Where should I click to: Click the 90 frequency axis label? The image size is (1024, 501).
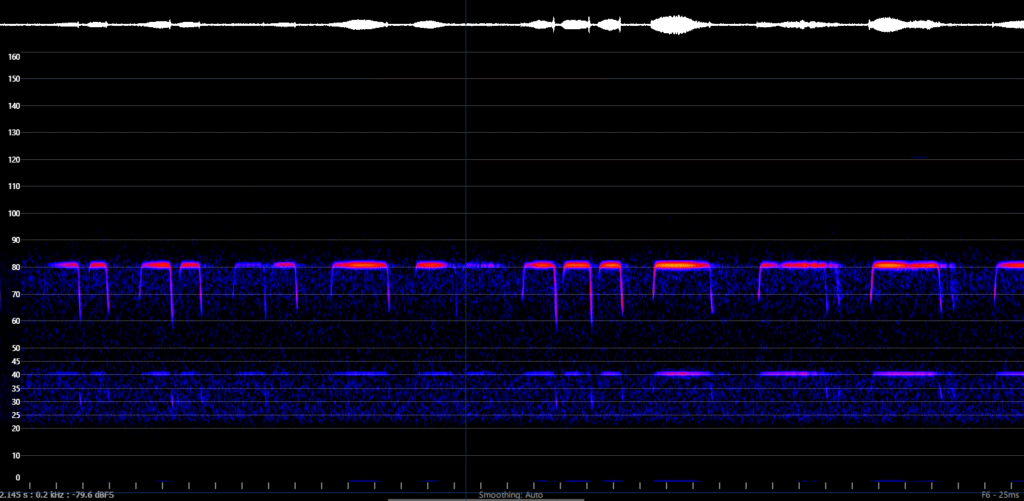14,240
